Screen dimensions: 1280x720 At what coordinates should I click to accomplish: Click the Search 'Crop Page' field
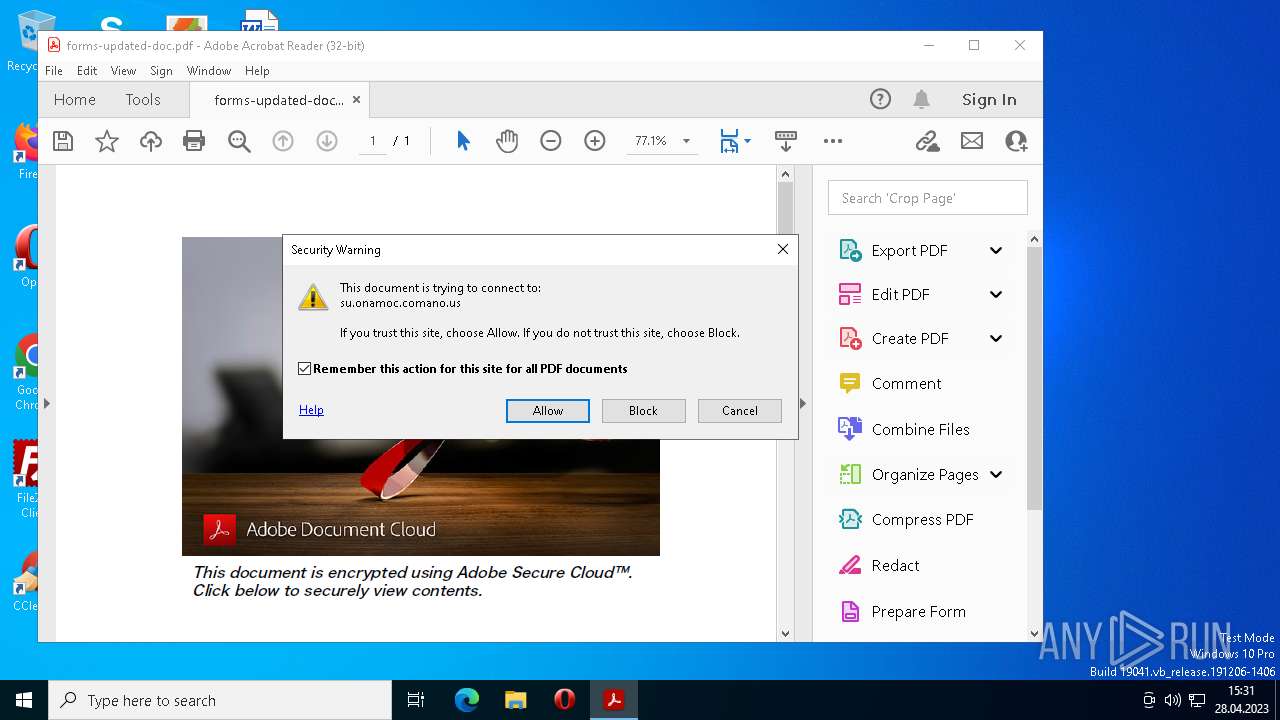pos(928,198)
